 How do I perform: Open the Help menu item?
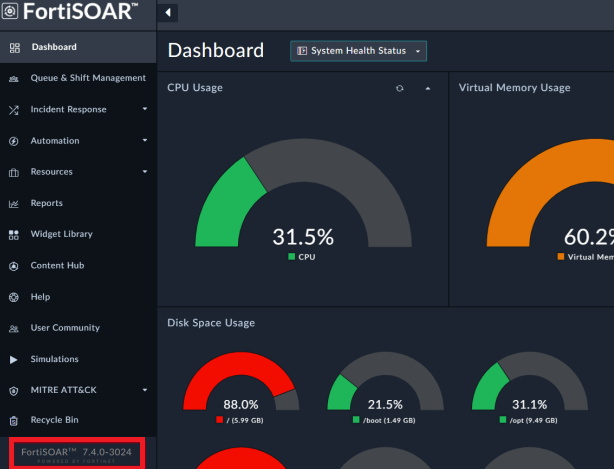click(78, 297)
